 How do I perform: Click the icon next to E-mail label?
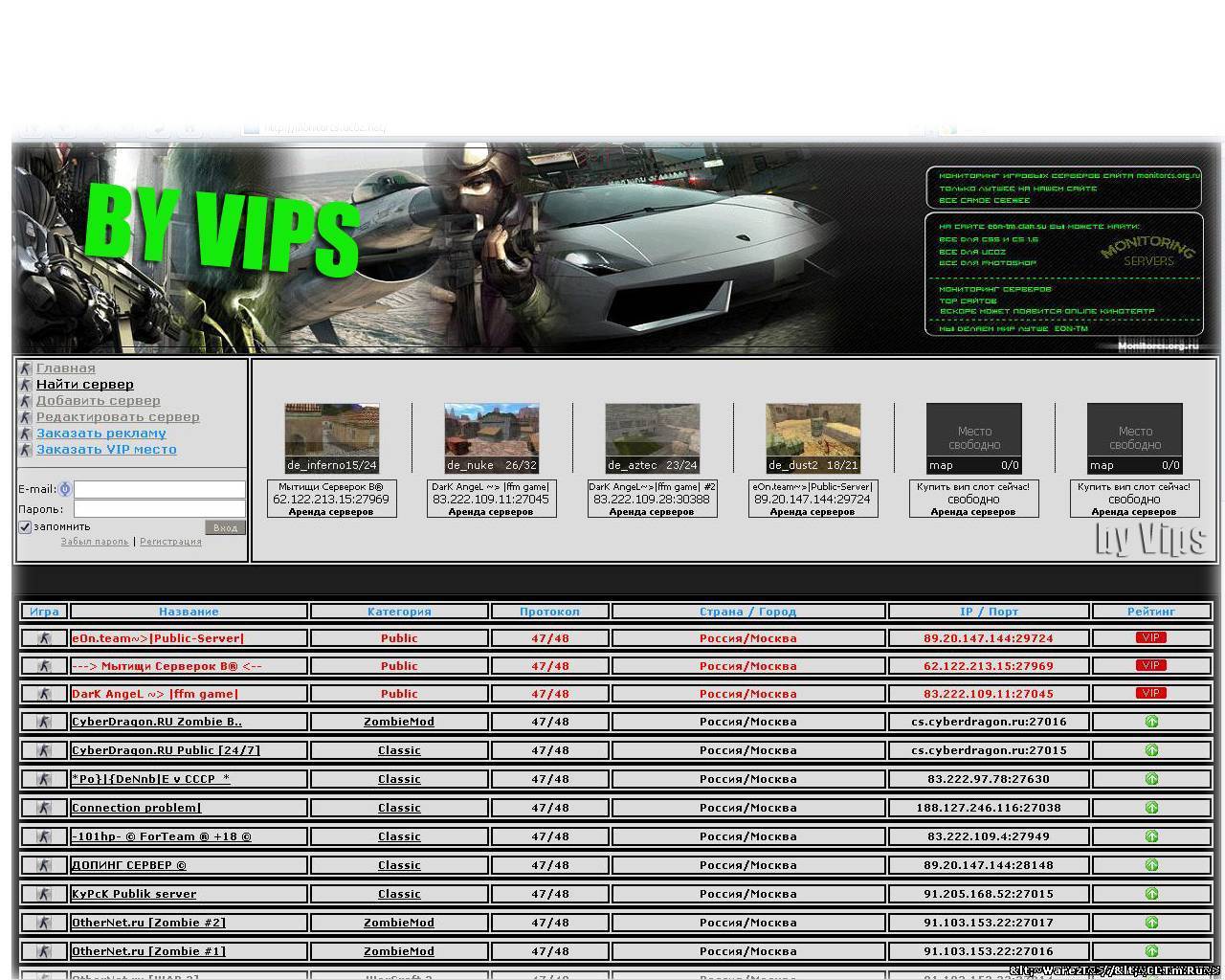pos(65,489)
